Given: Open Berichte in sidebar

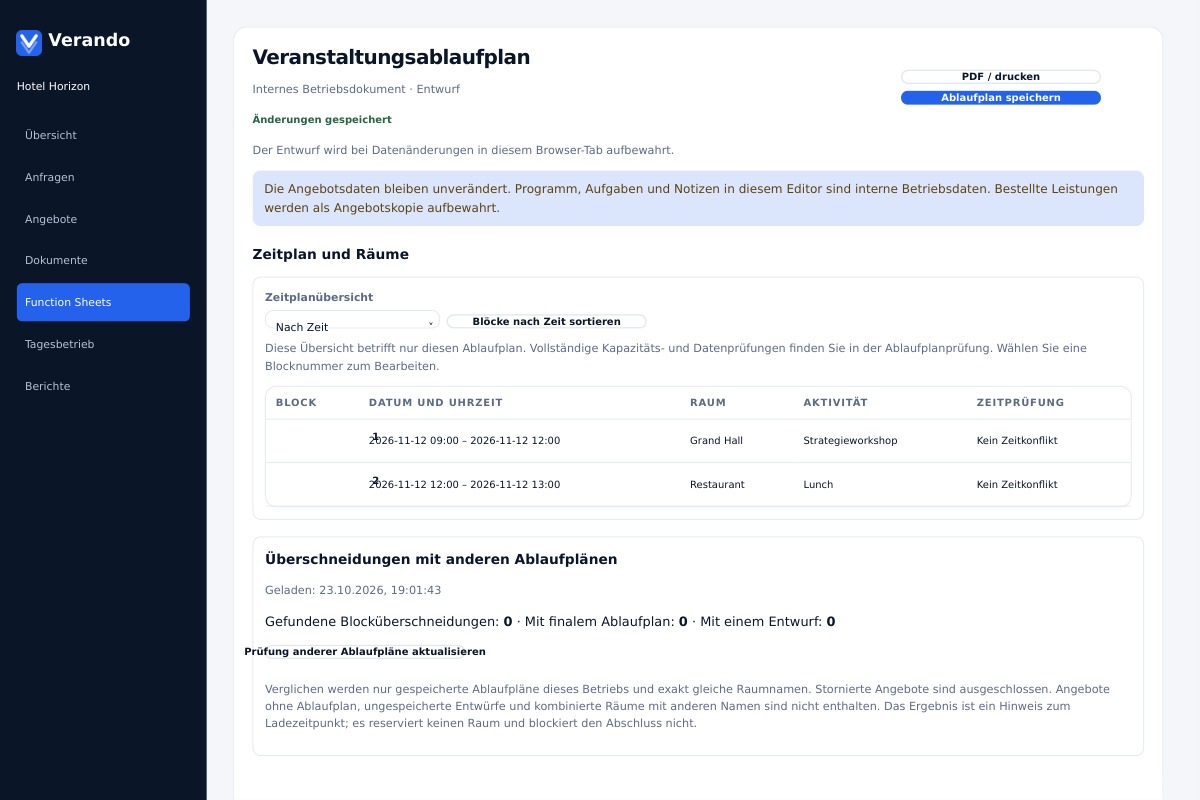Looking at the screenshot, I should 103,386.
